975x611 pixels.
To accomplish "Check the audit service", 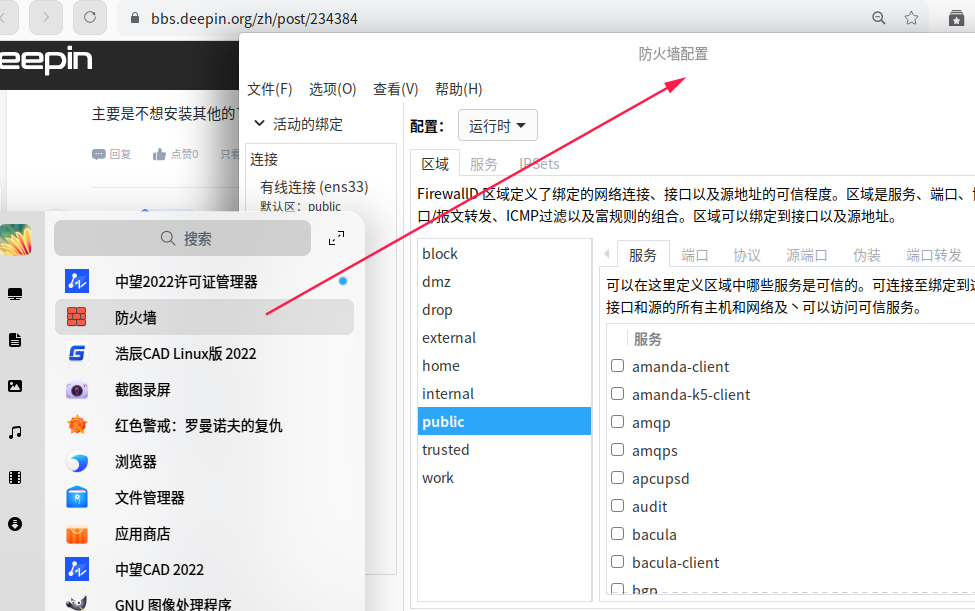I will pyautogui.click(x=617, y=506).
